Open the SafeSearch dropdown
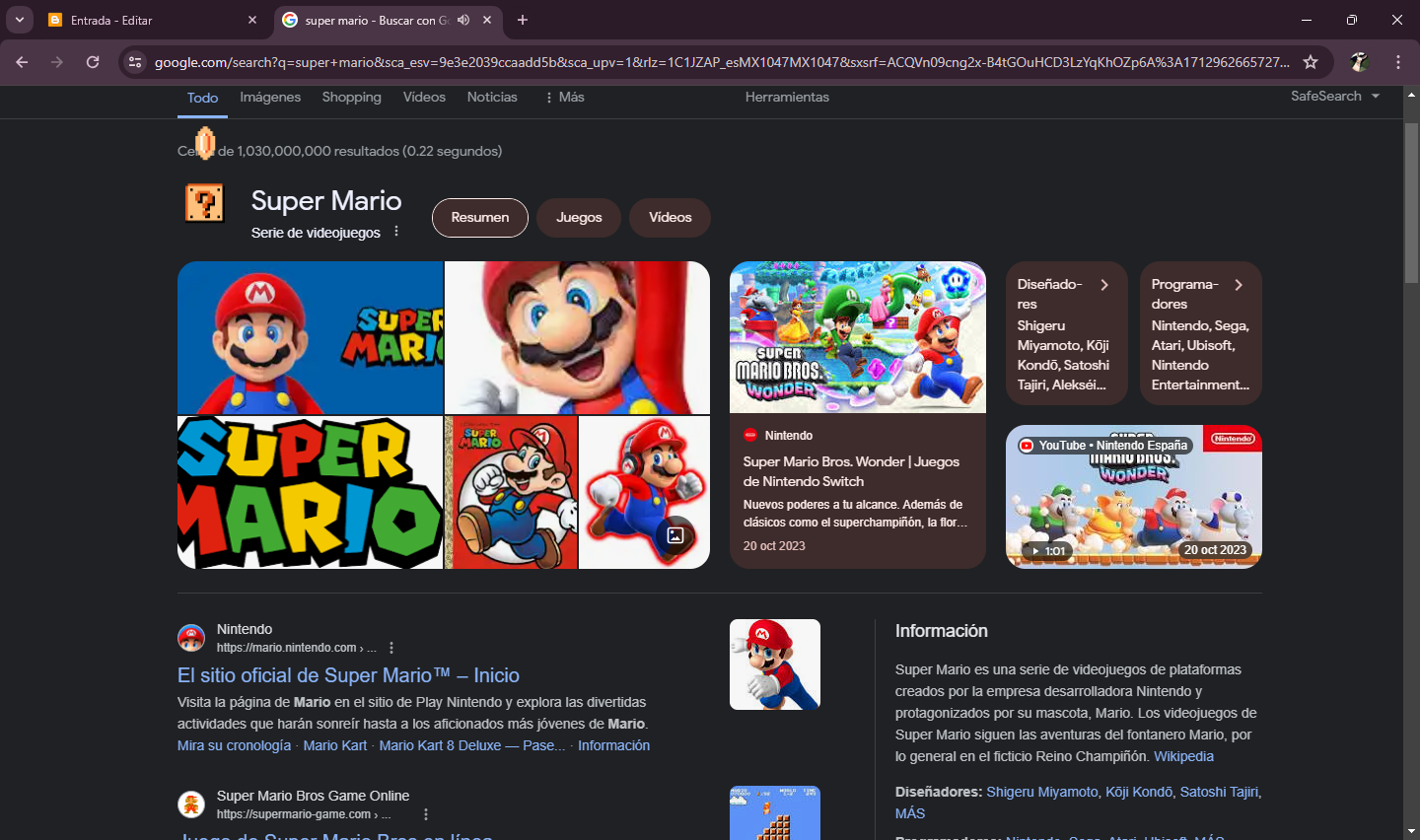Screen dimensions: 1420x840 [x=1335, y=96]
